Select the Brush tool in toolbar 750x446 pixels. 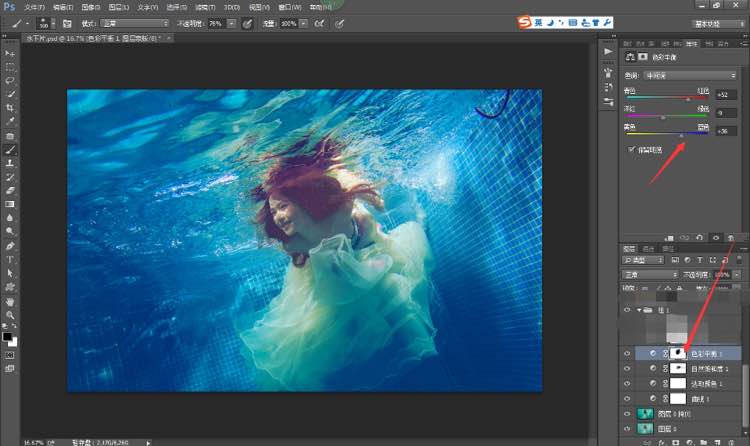click(10, 149)
